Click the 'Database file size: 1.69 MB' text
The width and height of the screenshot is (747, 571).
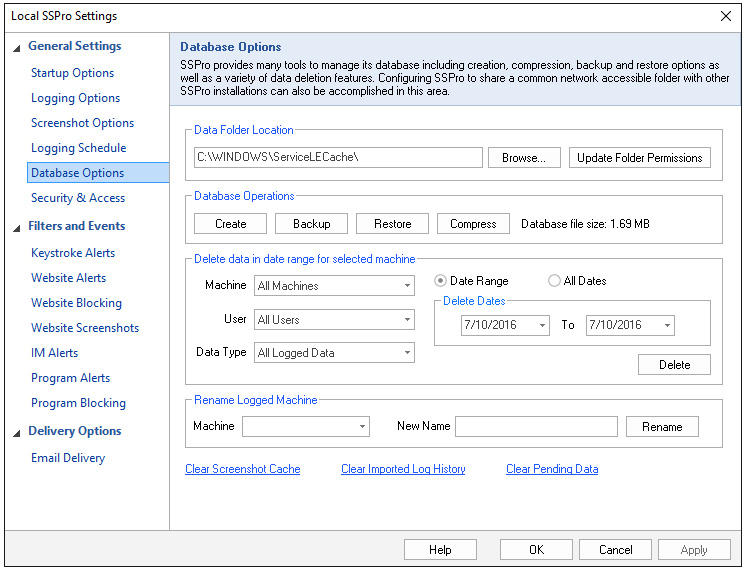tap(585, 224)
